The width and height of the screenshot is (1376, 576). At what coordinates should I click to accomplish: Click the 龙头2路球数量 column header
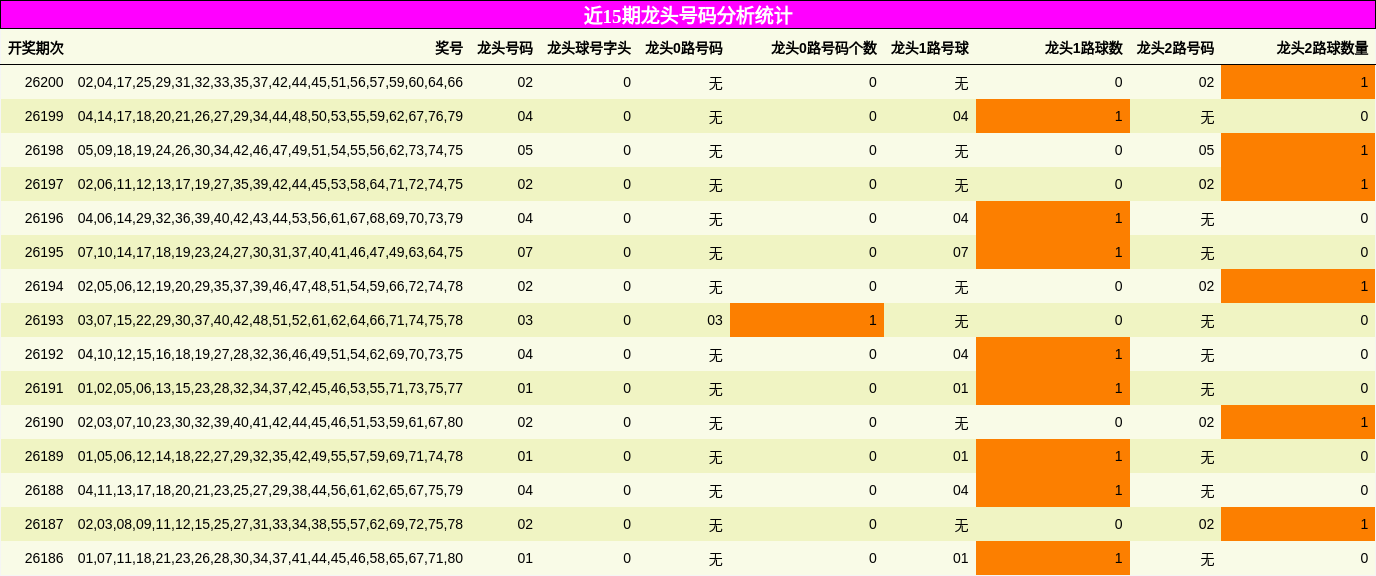click(1322, 48)
